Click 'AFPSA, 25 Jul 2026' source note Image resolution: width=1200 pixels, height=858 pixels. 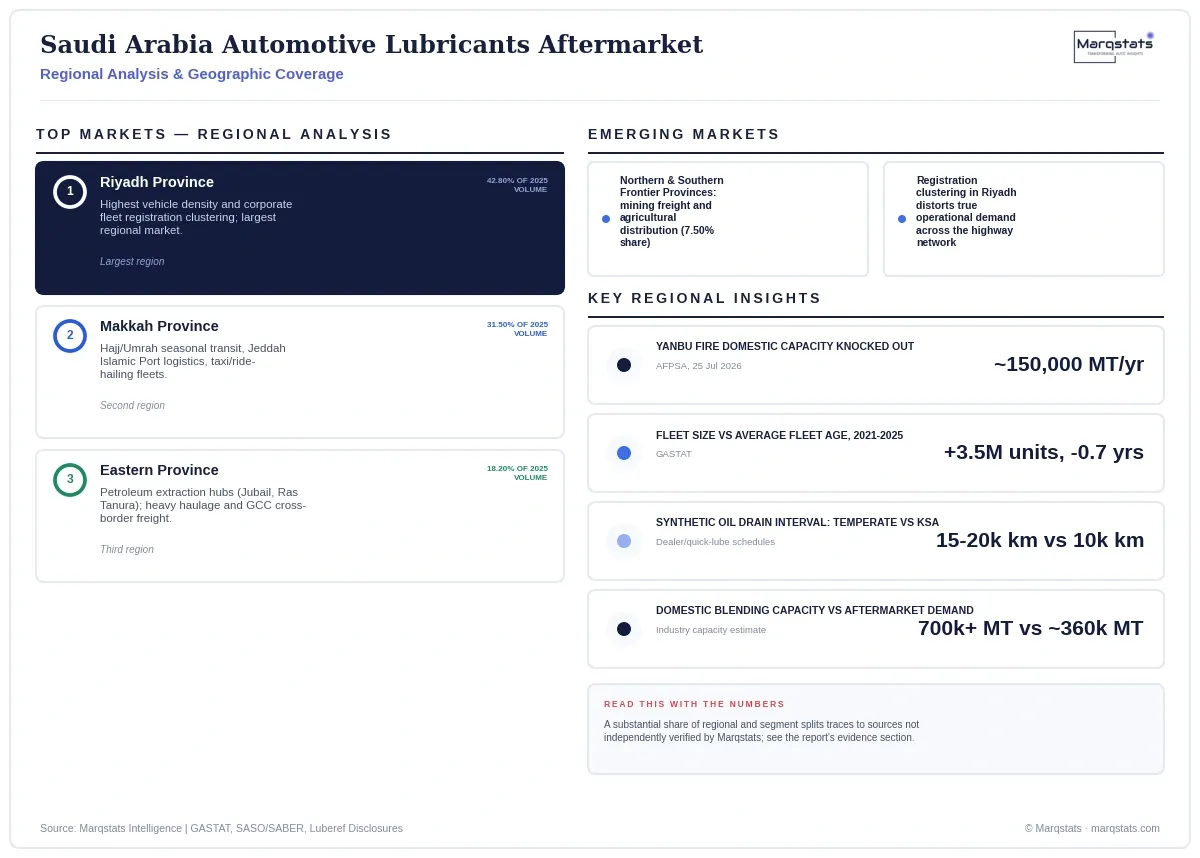coord(699,366)
